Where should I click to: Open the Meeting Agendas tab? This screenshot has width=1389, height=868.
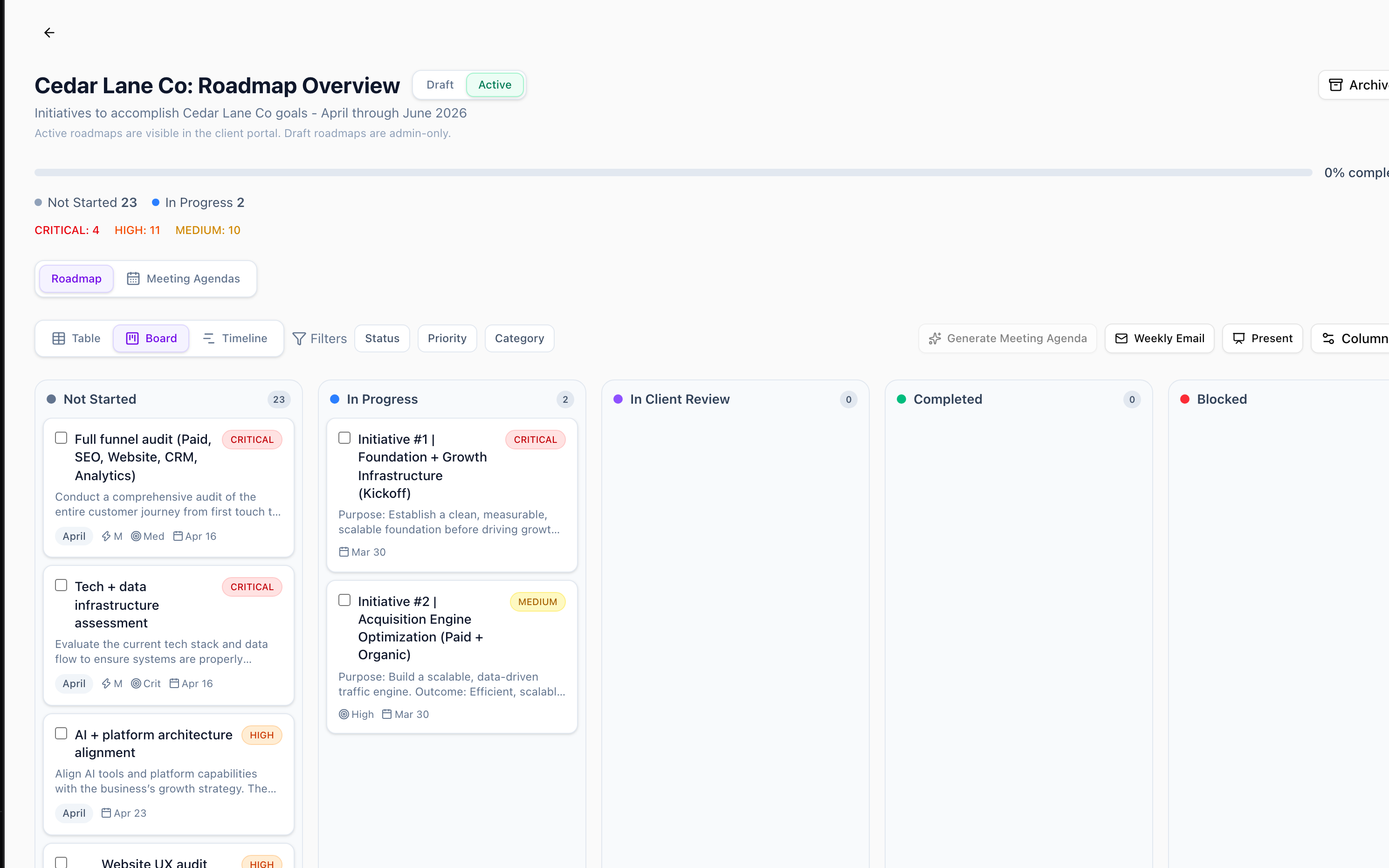click(183, 278)
